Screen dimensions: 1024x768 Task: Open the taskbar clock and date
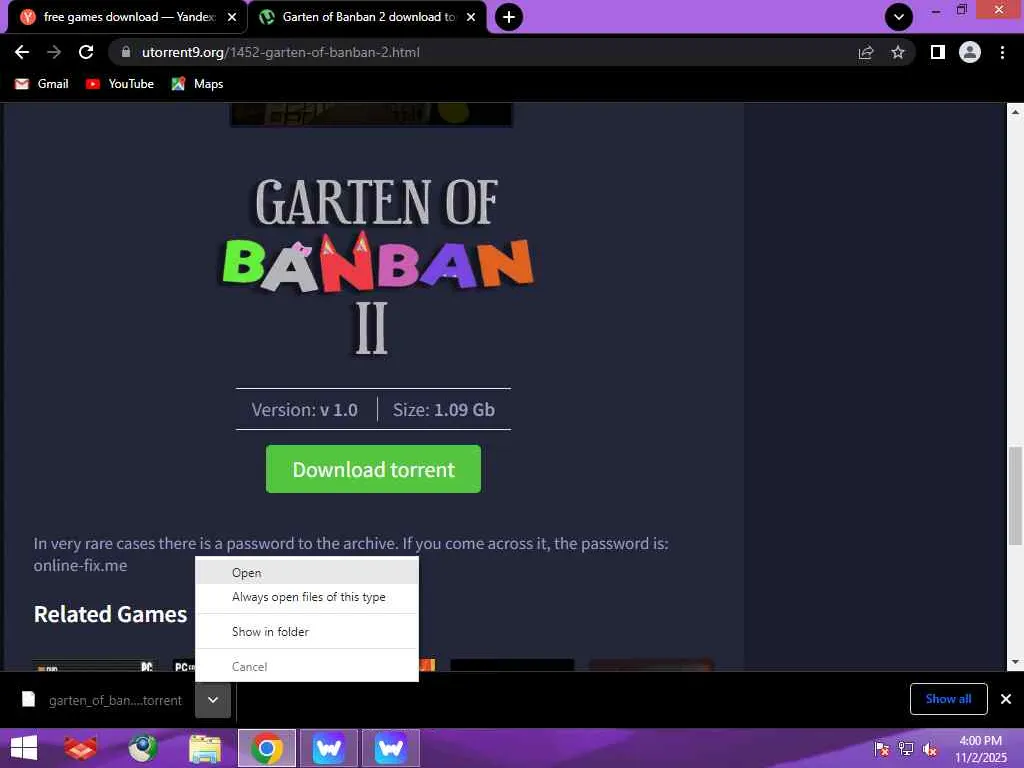click(x=981, y=749)
